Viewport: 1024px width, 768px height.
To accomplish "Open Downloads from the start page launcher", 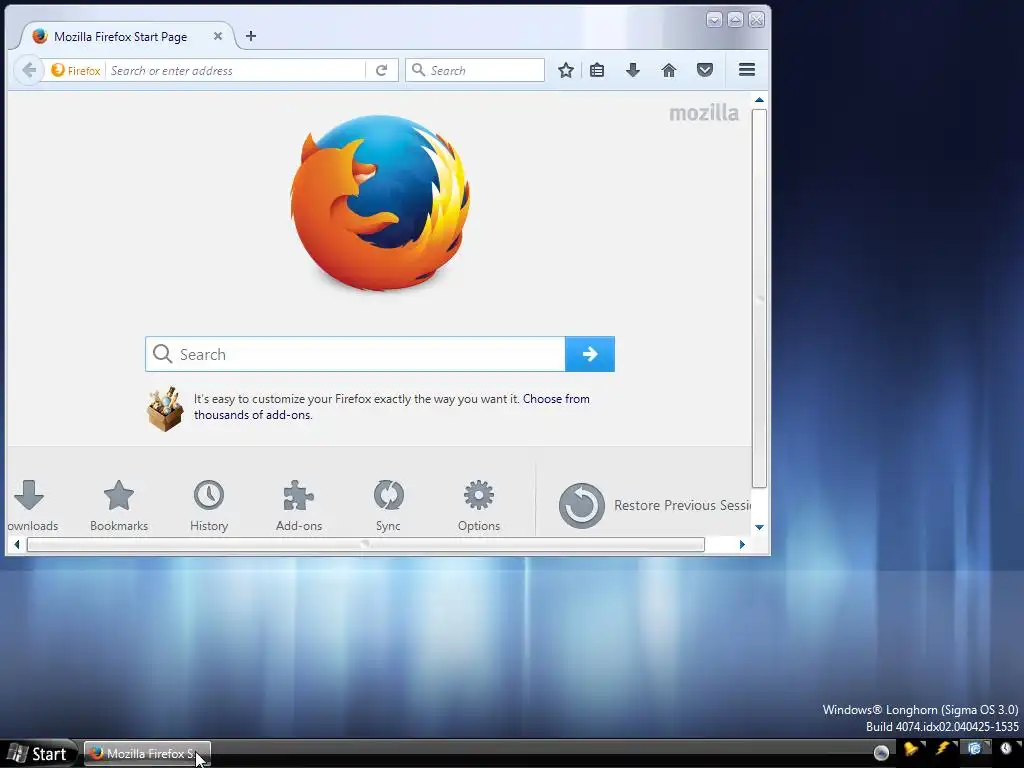I will (31, 506).
